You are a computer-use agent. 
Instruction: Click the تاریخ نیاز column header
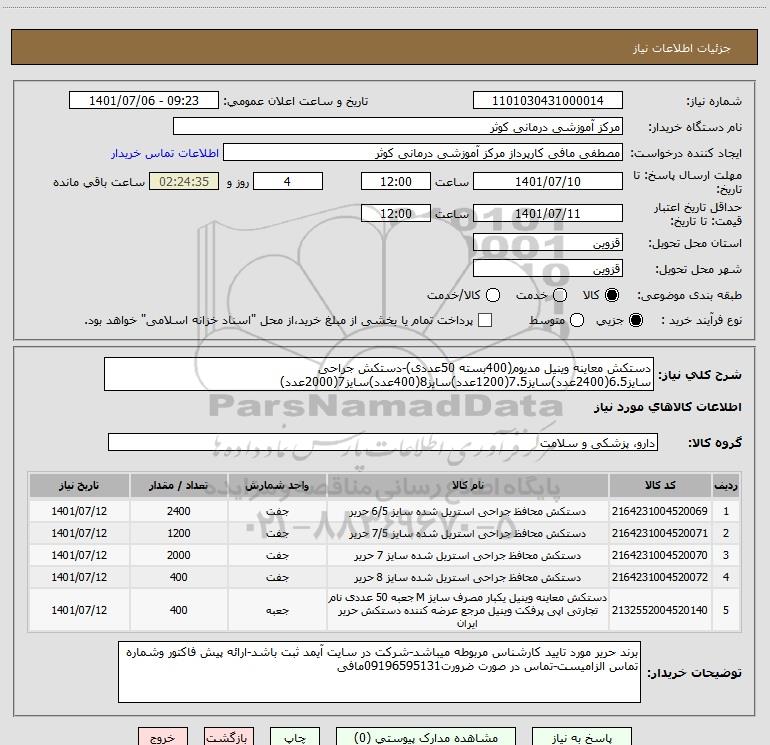(x=79, y=485)
